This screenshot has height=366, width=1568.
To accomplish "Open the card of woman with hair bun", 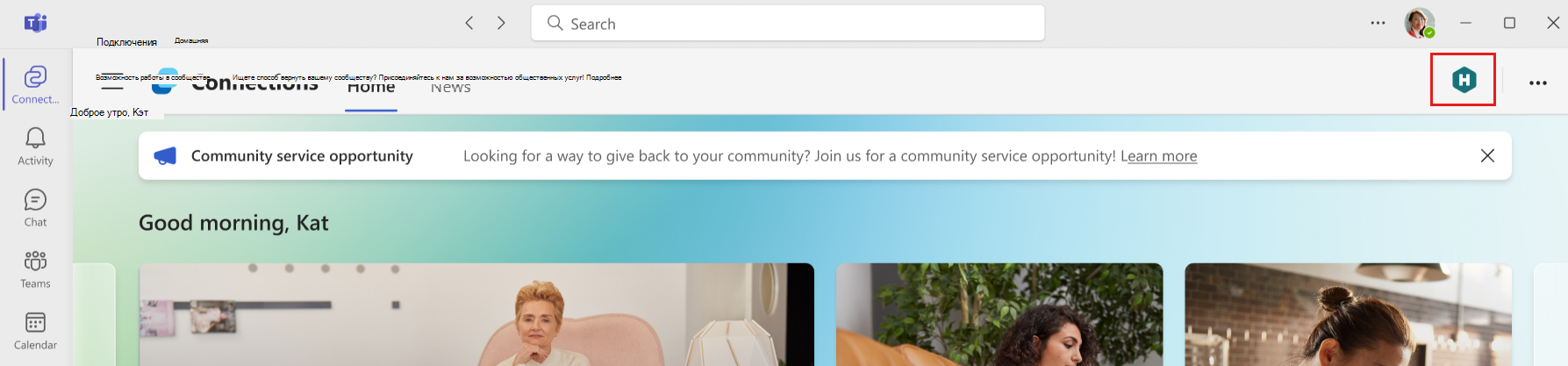I will 1348,314.
